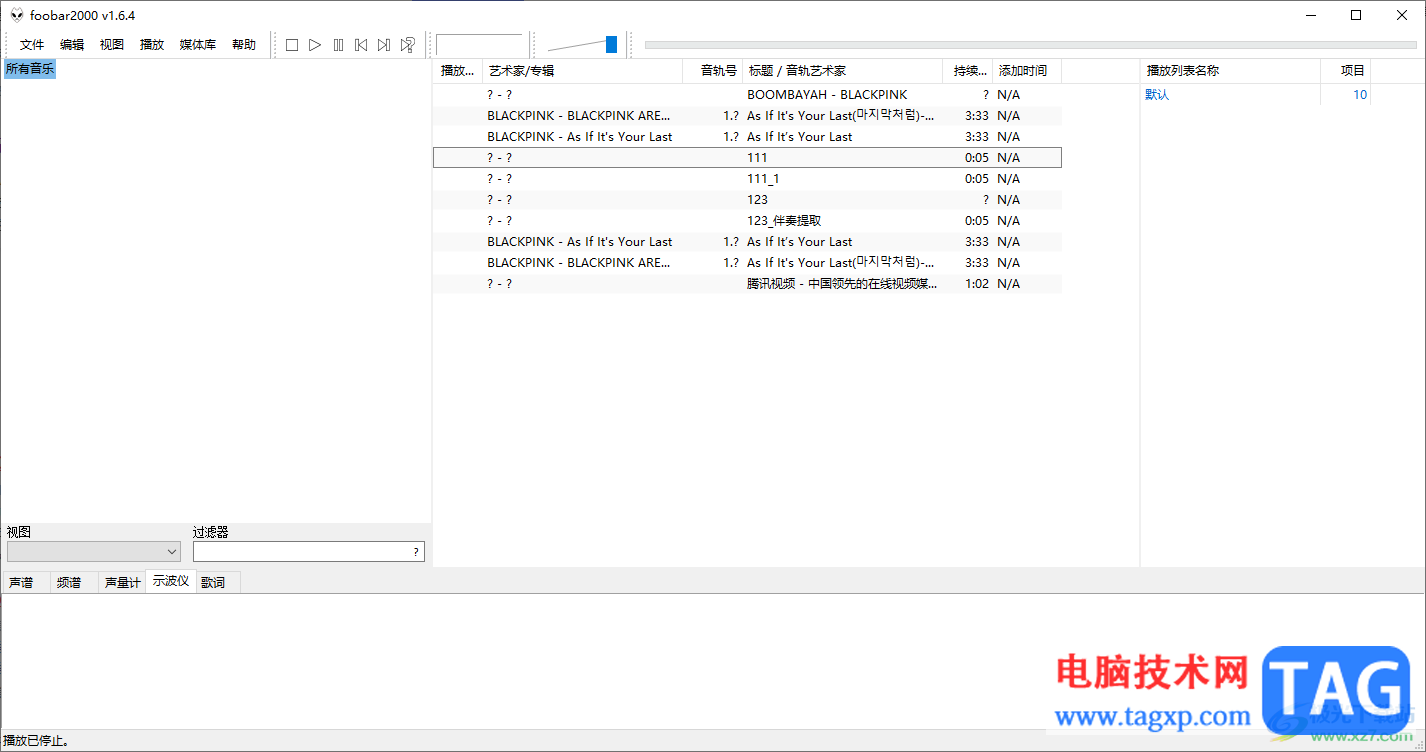1426x752 pixels.
Task: Open the 文件 menu
Action: [x=32, y=45]
